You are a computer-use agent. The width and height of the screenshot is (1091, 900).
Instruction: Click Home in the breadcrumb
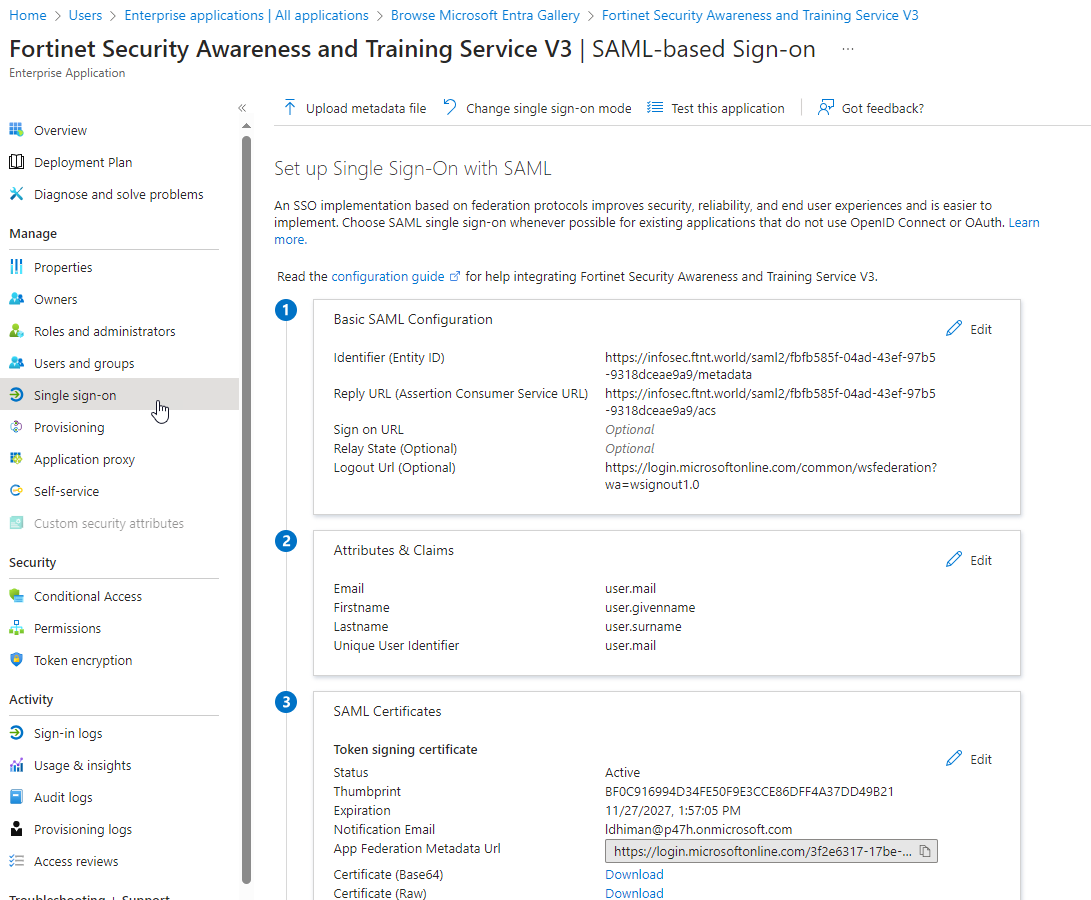pyautogui.click(x=28, y=15)
